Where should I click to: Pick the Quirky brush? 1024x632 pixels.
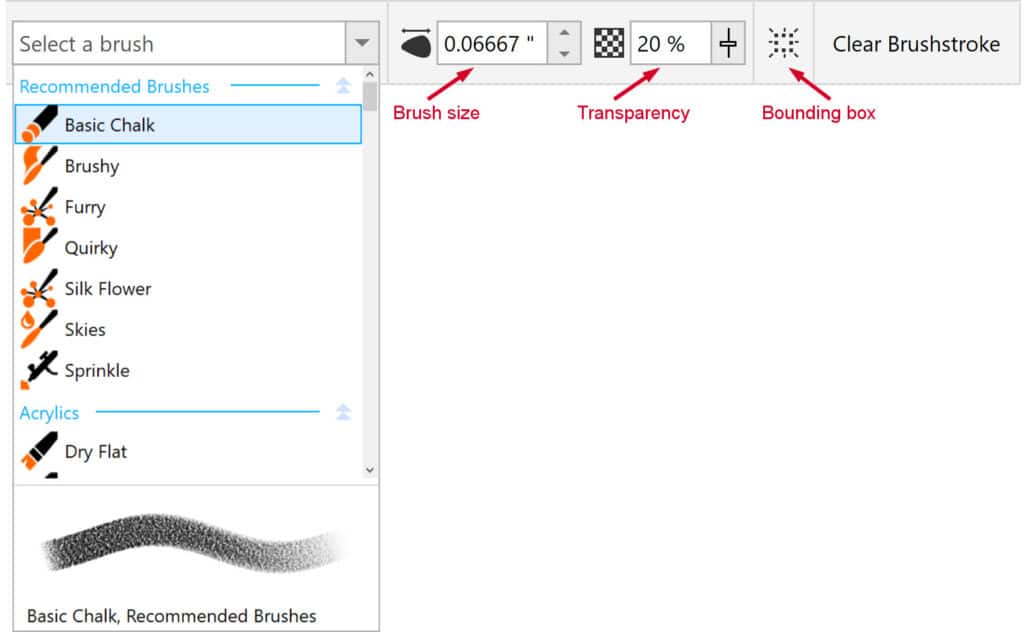point(91,248)
